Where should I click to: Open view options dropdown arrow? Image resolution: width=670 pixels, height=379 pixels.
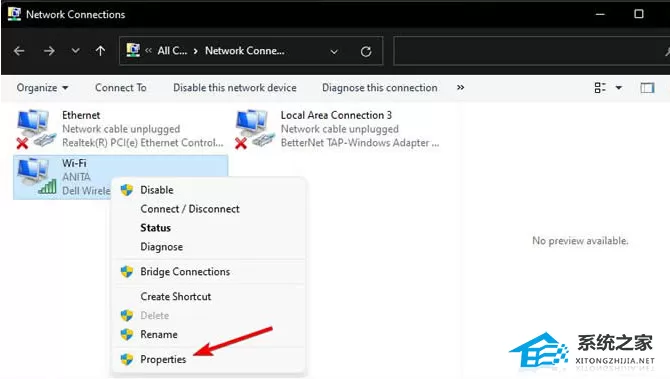point(618,88)
